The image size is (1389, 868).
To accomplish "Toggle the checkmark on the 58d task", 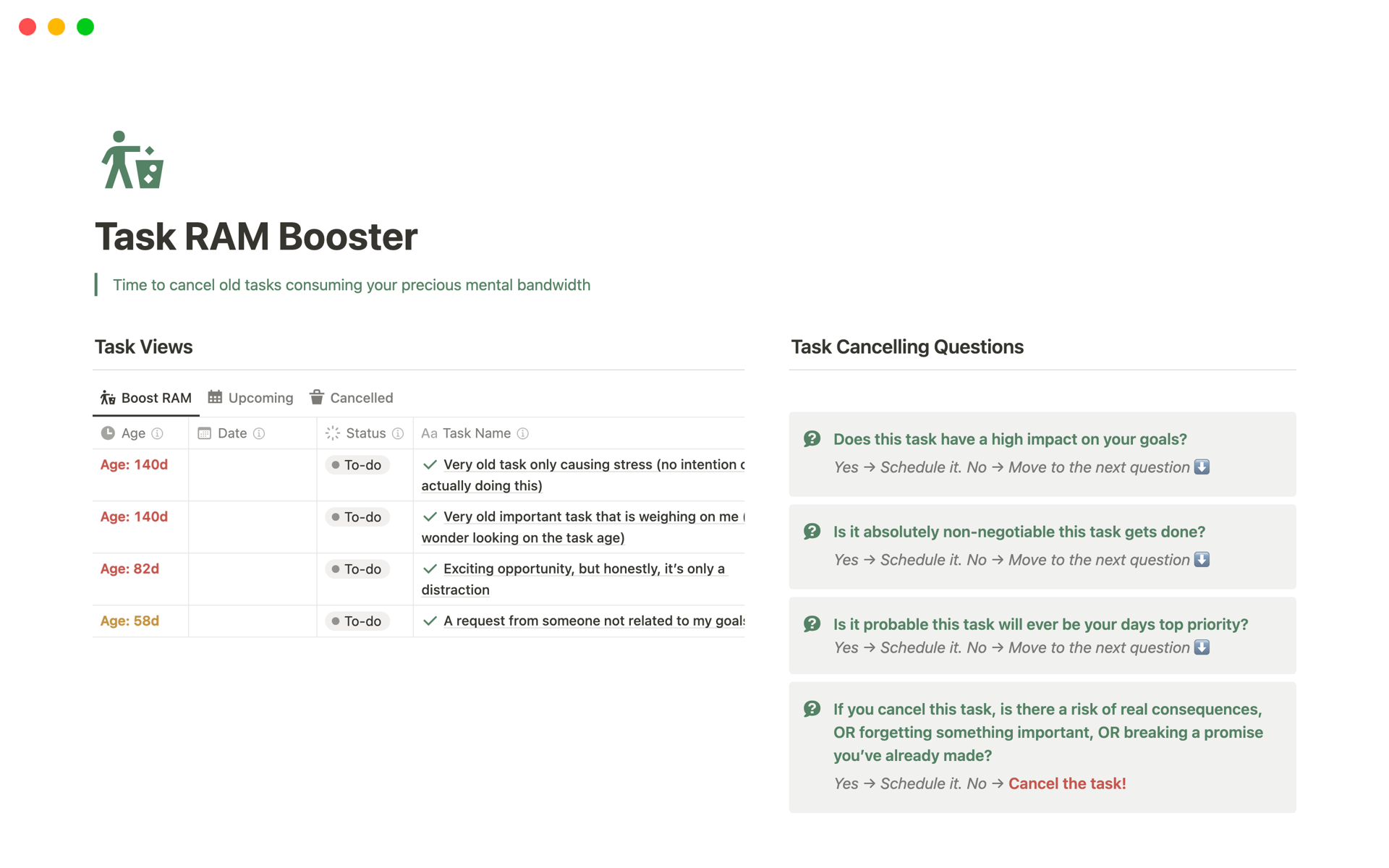I will pos(430,621).
